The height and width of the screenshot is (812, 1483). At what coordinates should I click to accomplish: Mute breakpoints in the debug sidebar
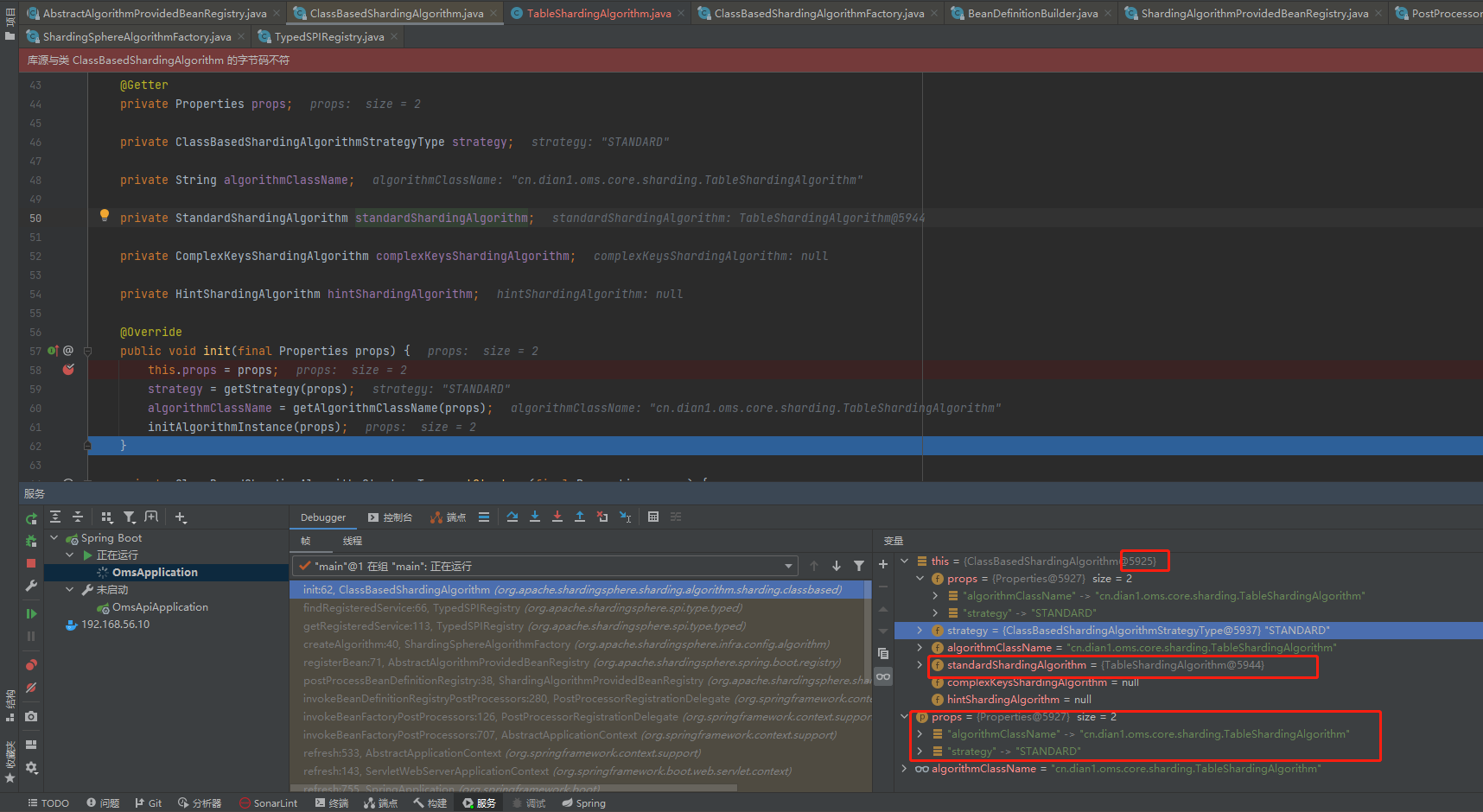coord(31,688)
